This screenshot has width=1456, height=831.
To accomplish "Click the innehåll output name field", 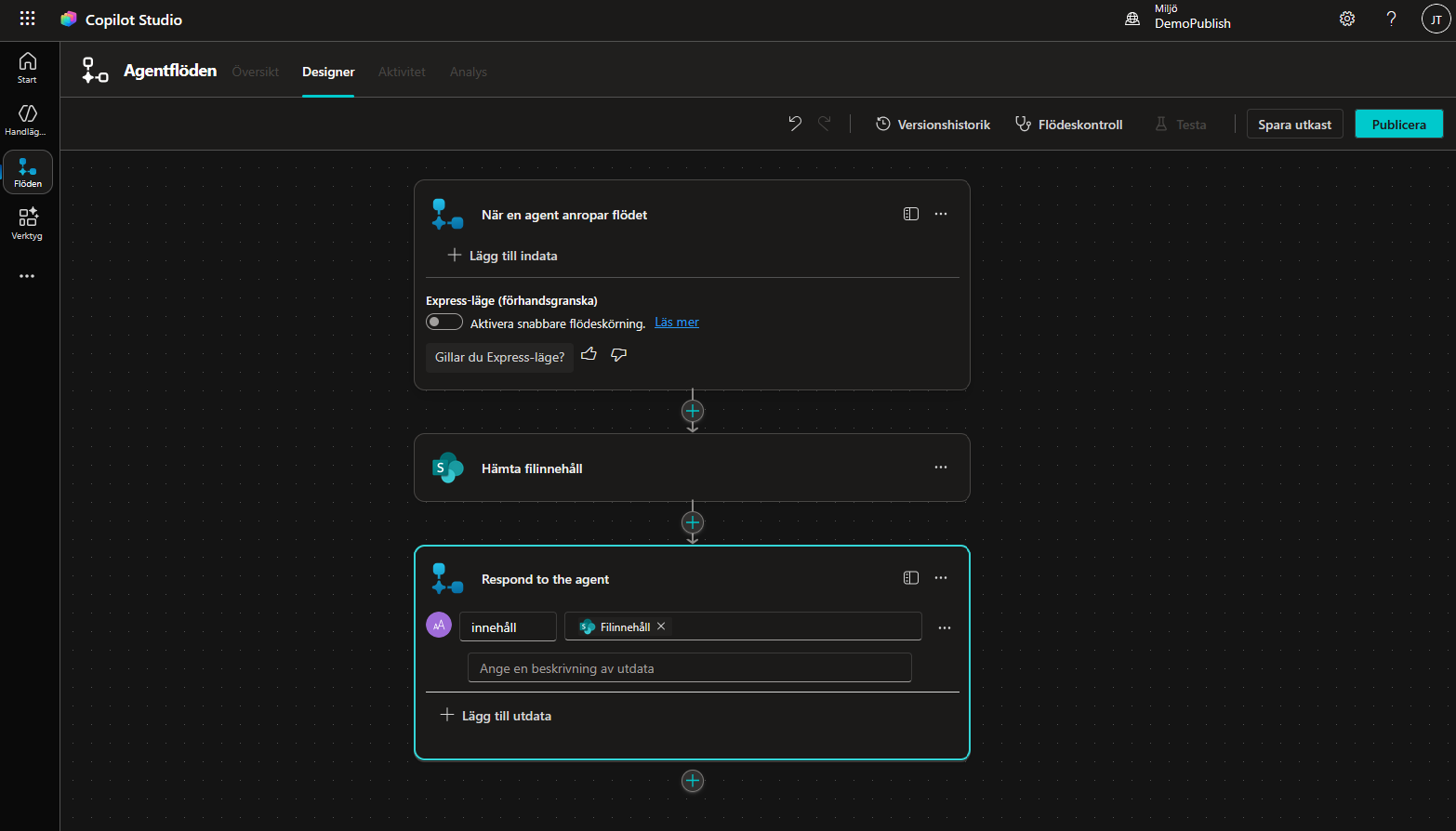I will (x=508, y=627).
